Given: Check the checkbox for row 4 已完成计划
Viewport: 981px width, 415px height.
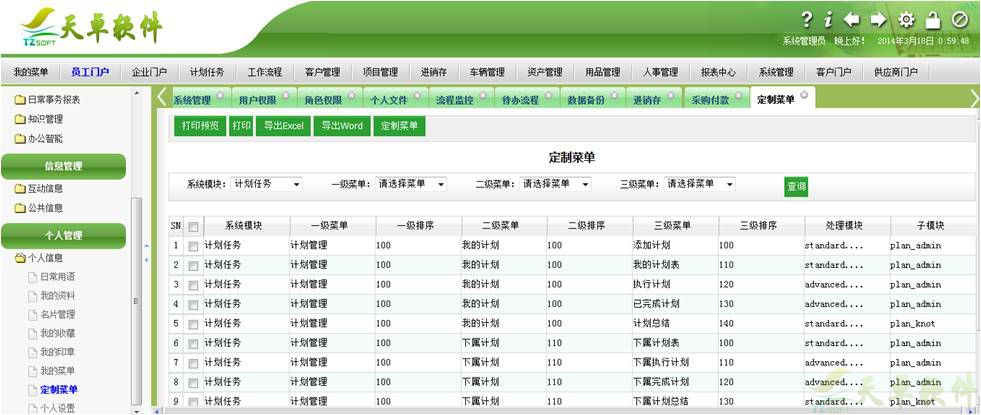Looking at the screenshot, I should (x=193, y=305).
